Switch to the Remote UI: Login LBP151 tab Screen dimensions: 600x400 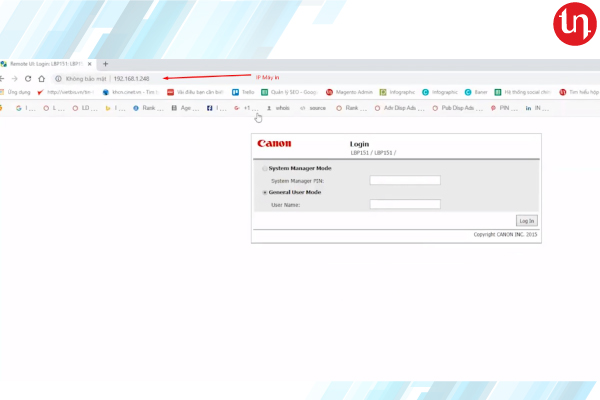click(46, 64)
